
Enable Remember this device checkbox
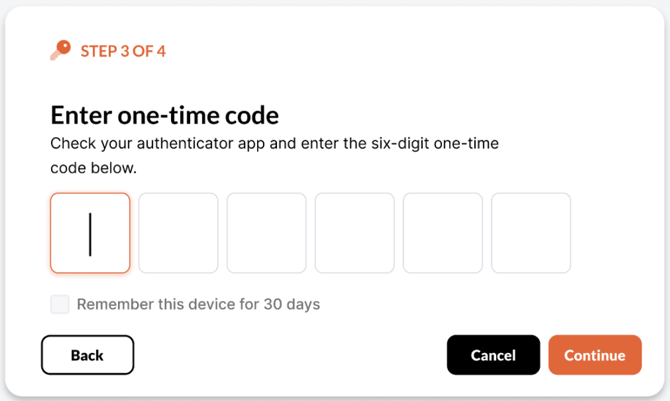[x=60, y=304]
